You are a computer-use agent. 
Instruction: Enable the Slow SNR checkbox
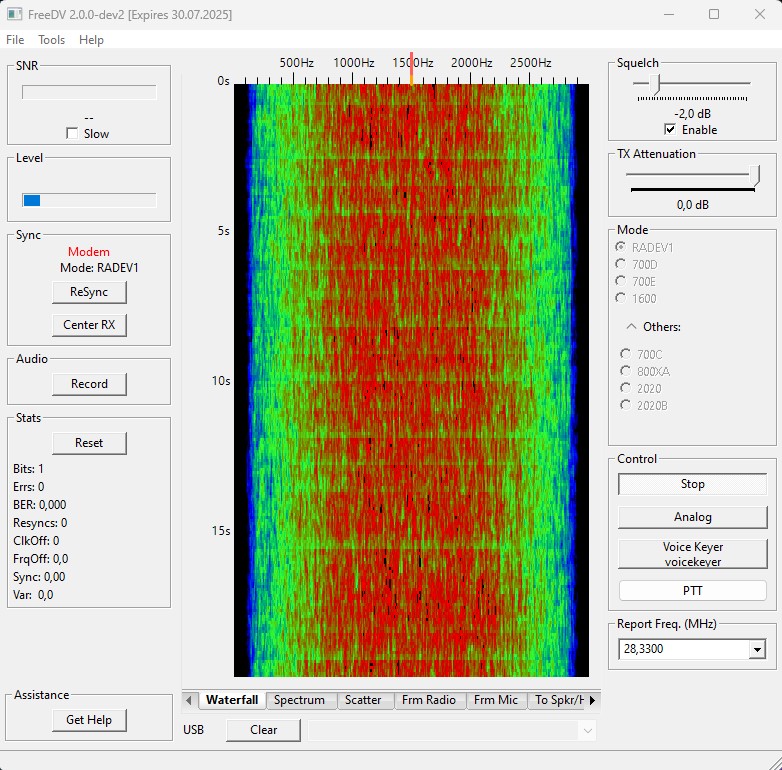tap(71, 133)
